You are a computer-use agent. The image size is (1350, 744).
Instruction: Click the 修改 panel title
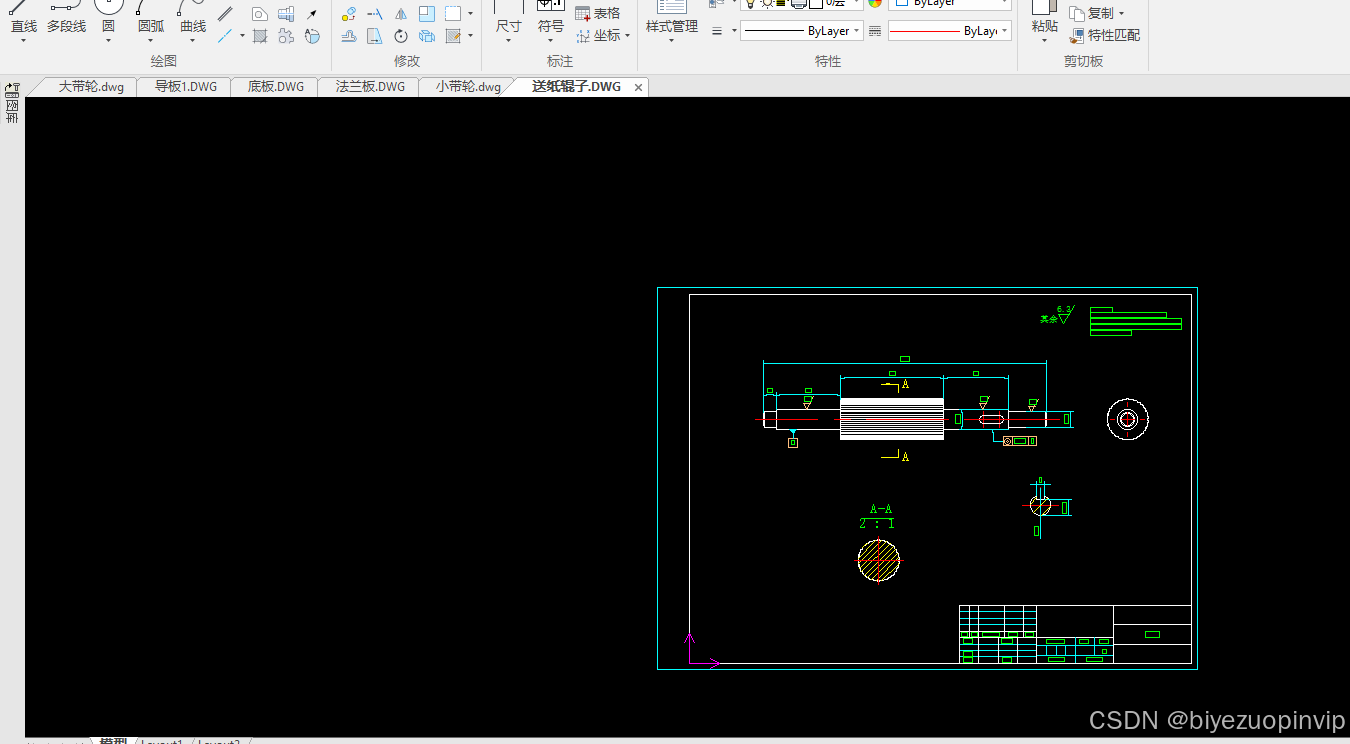407,61
